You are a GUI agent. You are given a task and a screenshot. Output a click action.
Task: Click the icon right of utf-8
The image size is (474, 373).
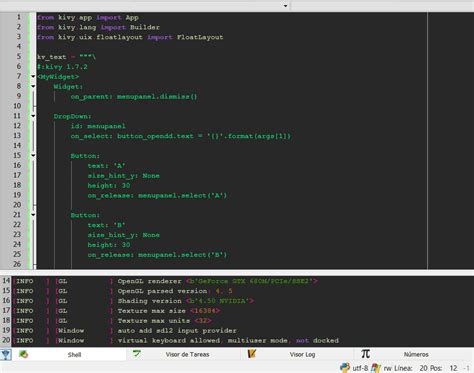point(376,368)
